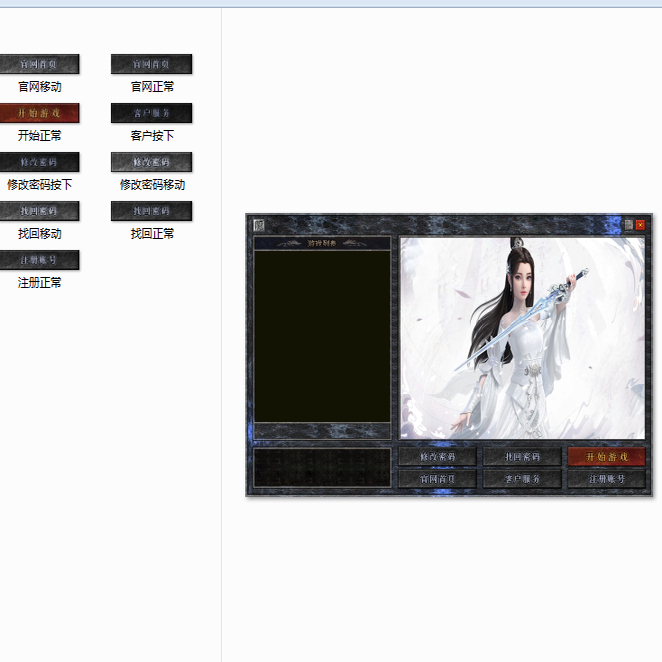662x662 pixels.
Task: Click 官网首页 button in the launcher
Action: pyautogui.click(x=437, y=479)
